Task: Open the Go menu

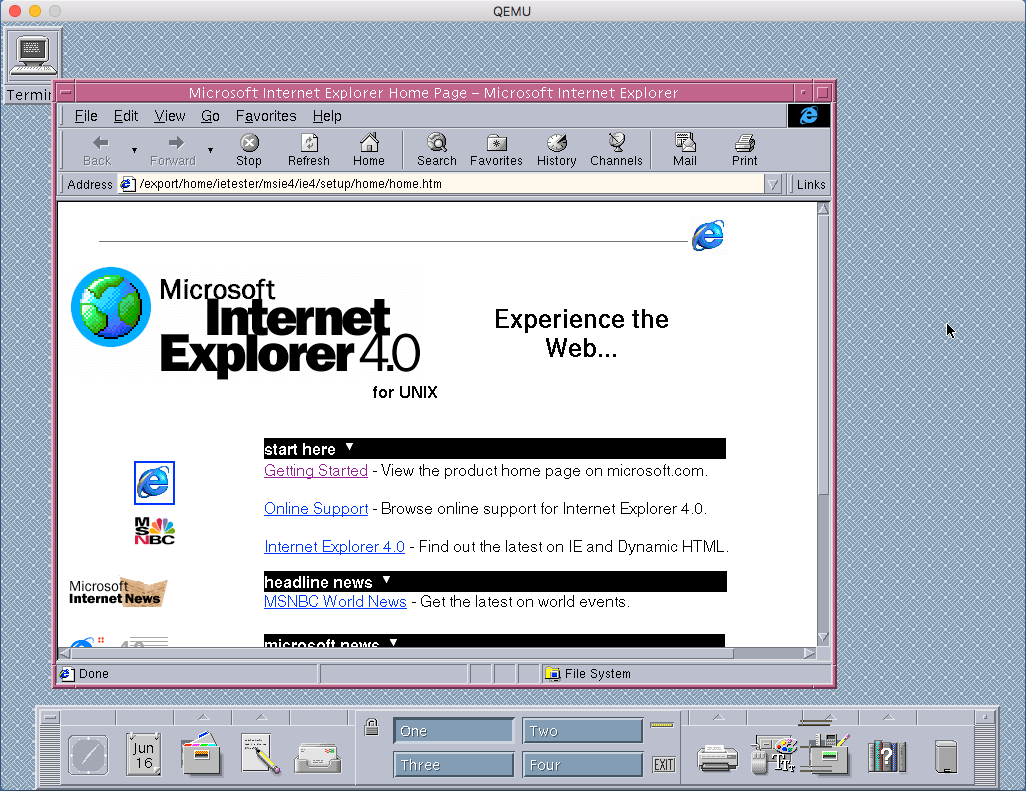Action: [x=210, y=116]
